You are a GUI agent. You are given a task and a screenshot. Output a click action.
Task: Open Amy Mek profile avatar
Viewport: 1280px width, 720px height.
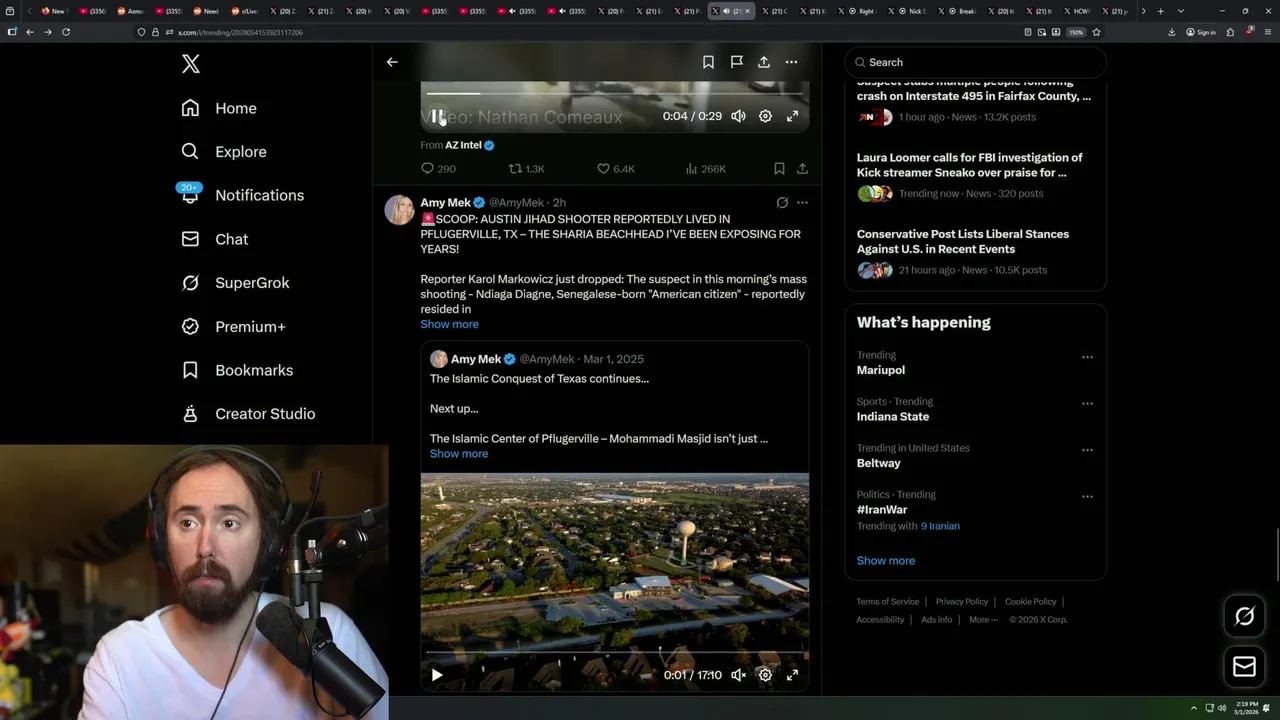[x=399, y=210]
